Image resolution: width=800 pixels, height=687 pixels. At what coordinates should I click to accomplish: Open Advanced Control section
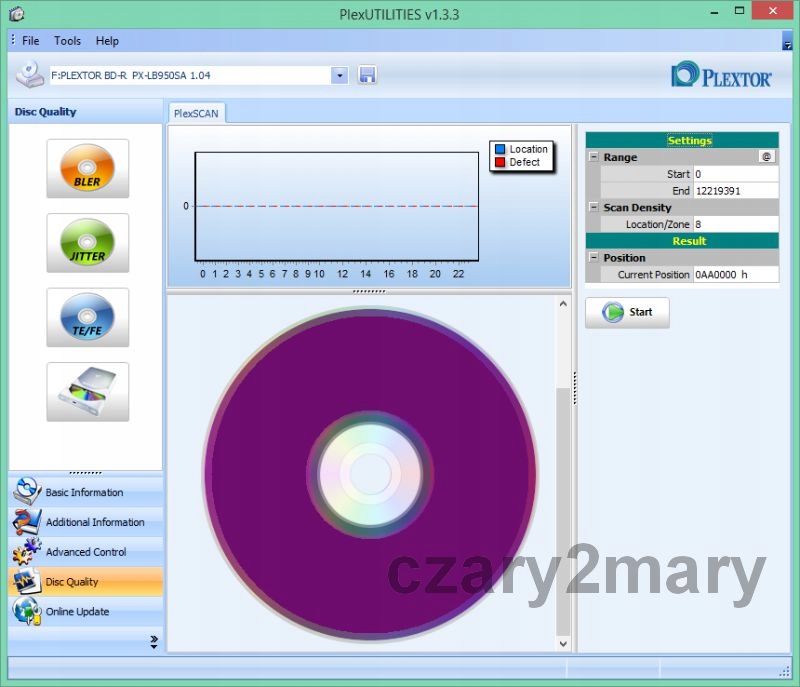pyautogui.click(x=85, y=552)
